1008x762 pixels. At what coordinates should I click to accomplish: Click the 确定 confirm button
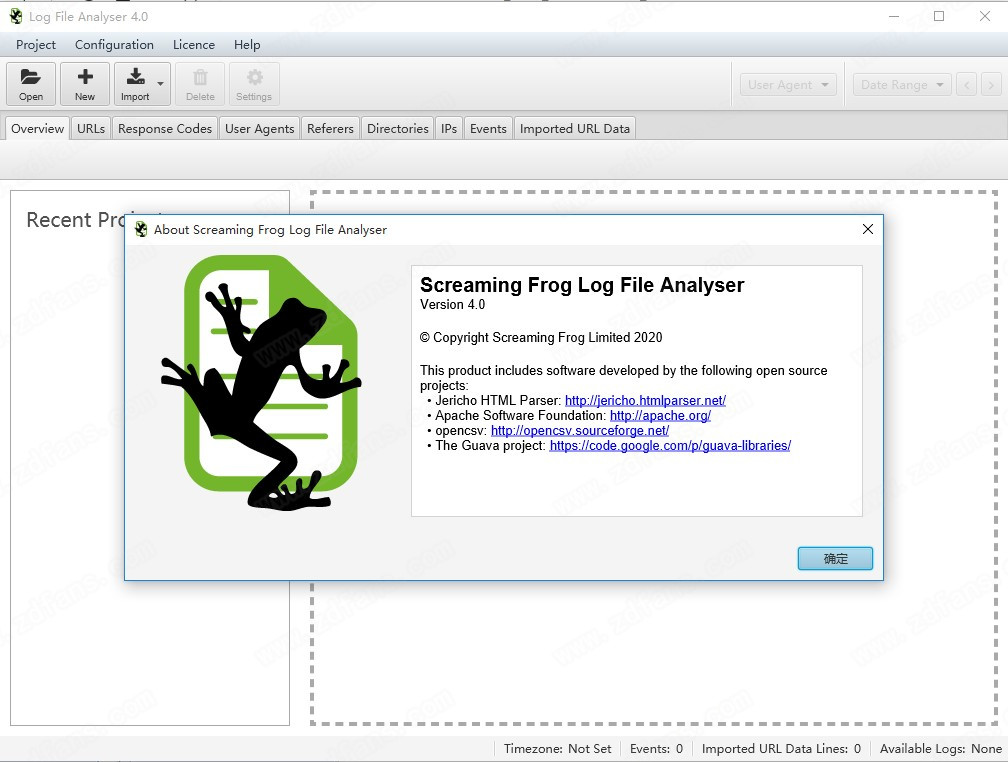tap(835, 558)
